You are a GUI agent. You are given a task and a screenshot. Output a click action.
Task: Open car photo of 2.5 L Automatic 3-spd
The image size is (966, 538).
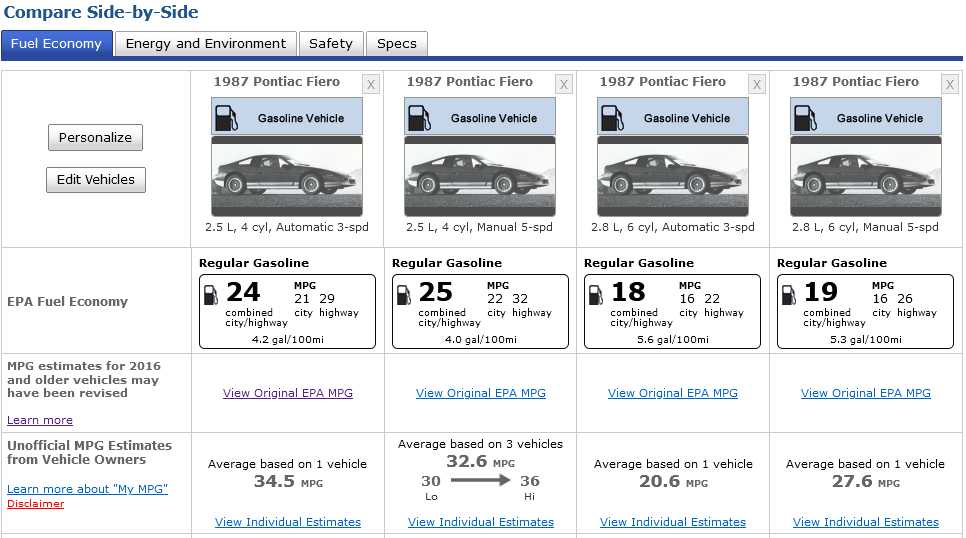tap(287, 176)
